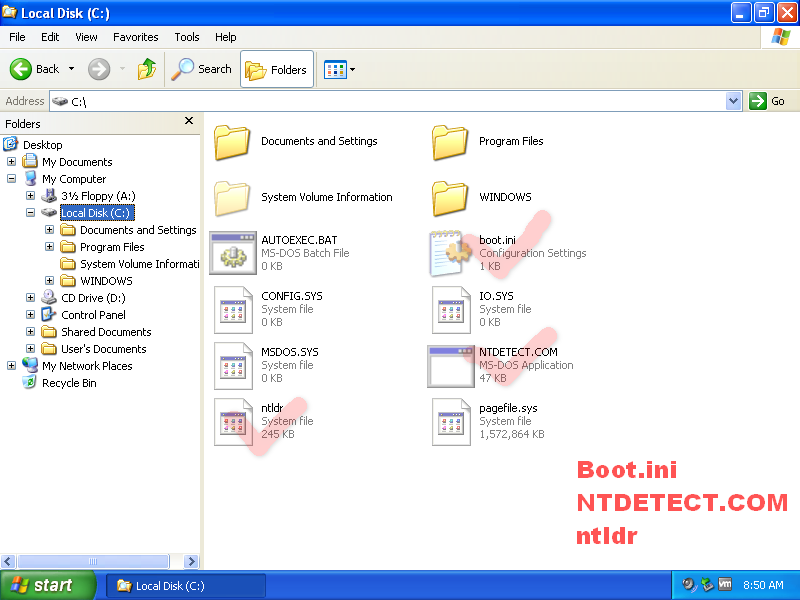800x600 pixels.
Task: Select Control Panel in tree
Action: 93,315
